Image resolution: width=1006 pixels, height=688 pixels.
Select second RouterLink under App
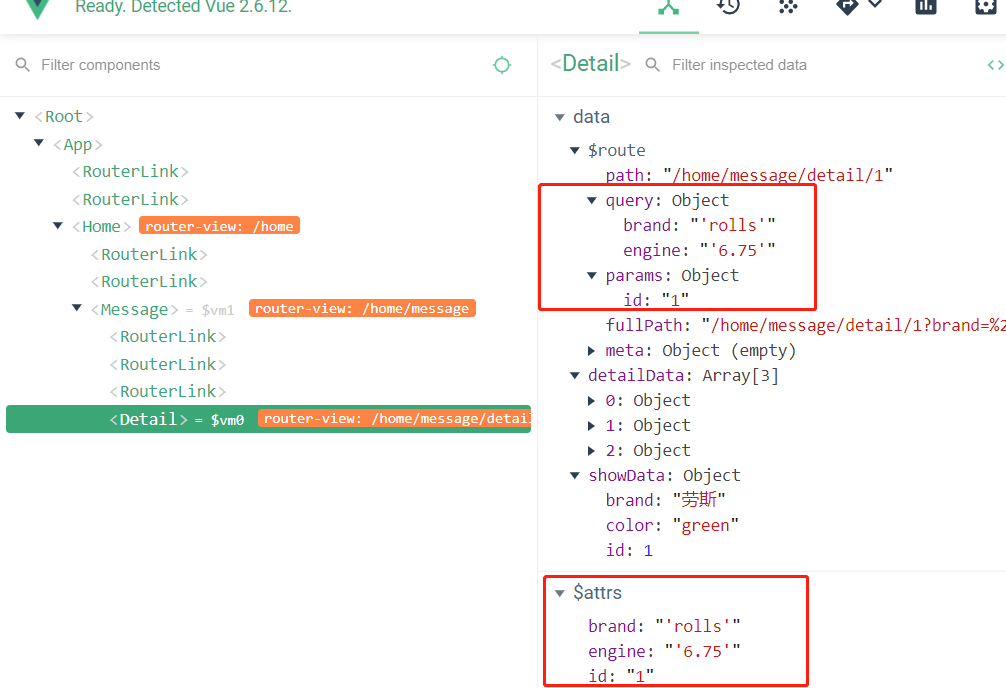click(130, 200)
